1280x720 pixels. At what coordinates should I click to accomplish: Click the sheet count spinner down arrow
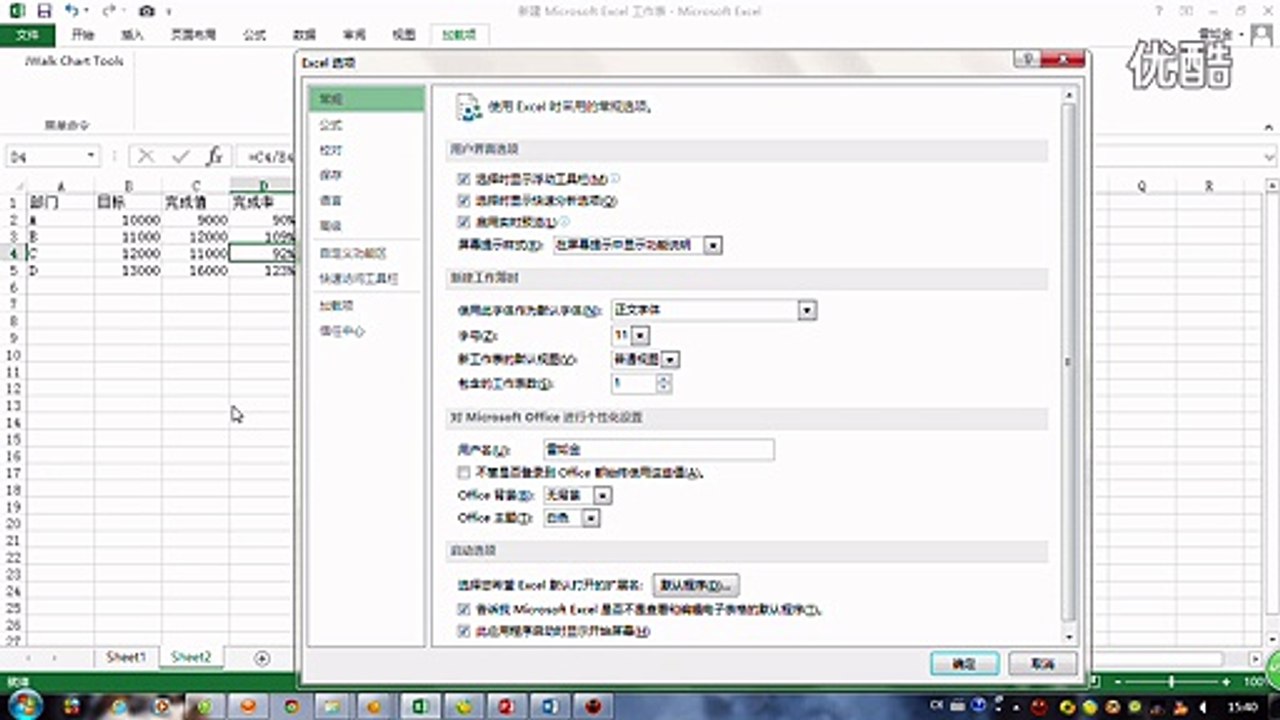pyautogui.click(x=664, y=388)
